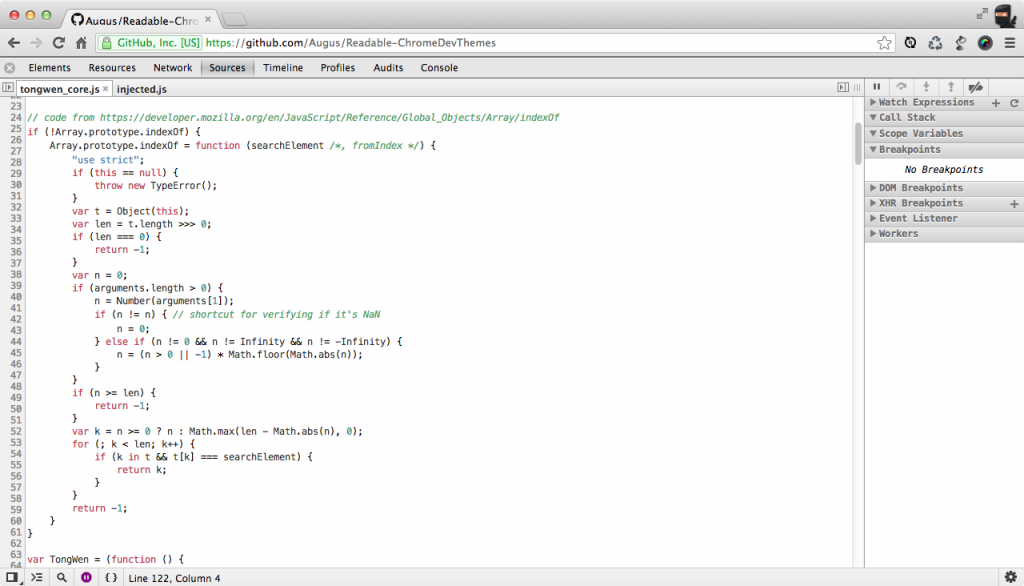Reload the page in browser toolbar
1024x586 pixels.
click(x=59, y=43)
